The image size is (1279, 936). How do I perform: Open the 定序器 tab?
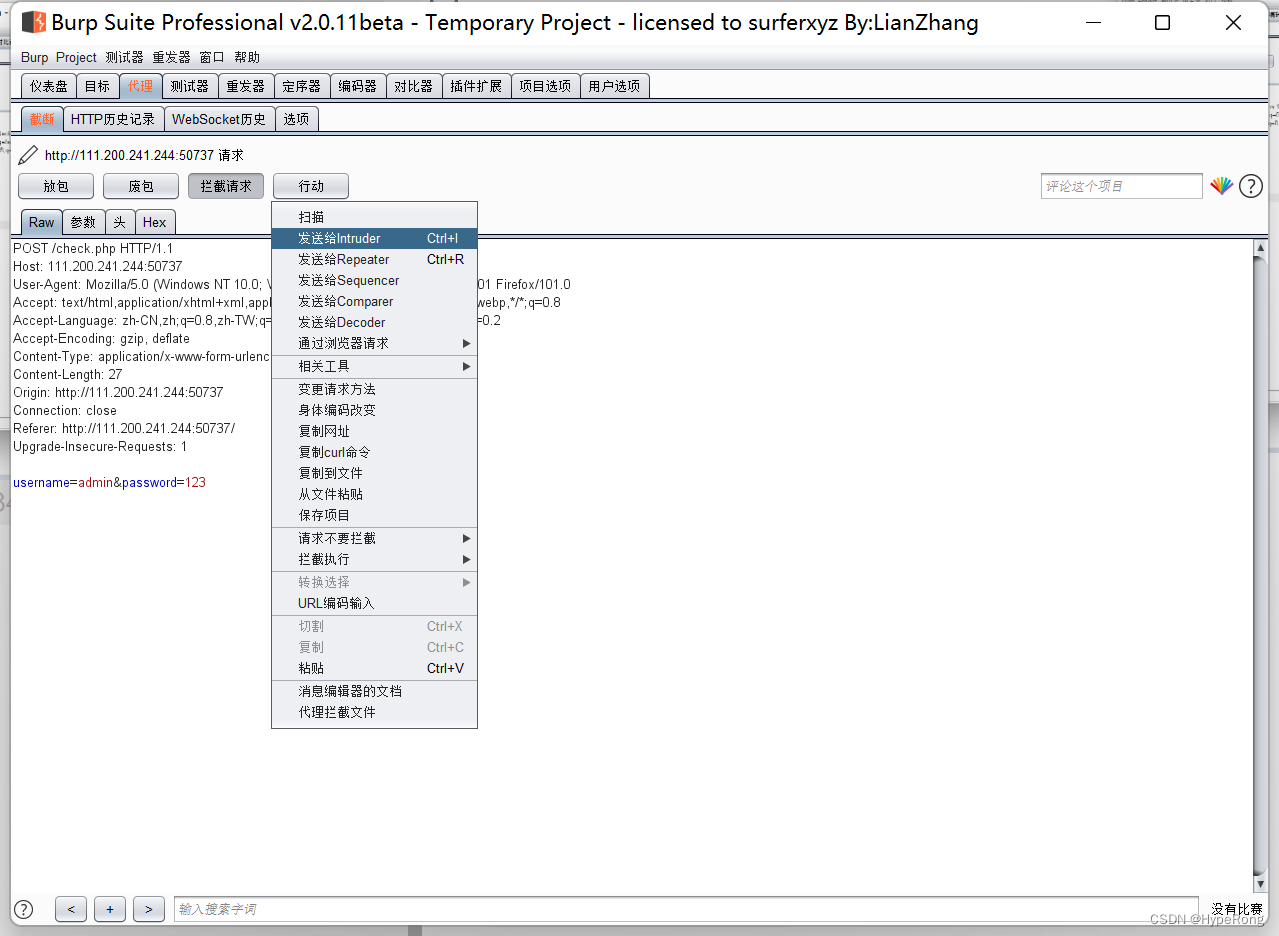[302, 86]
